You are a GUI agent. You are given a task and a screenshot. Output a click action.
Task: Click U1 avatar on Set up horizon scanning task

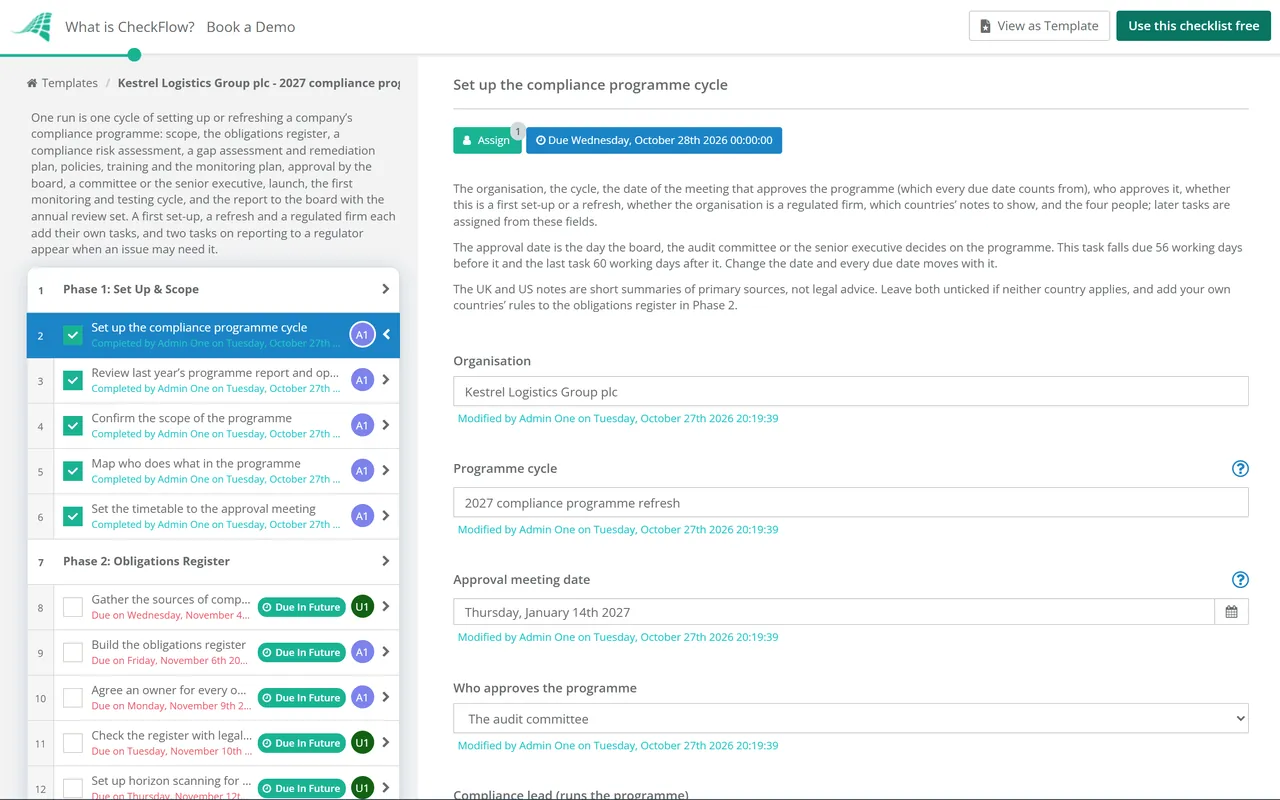click(x=362, y=788)
